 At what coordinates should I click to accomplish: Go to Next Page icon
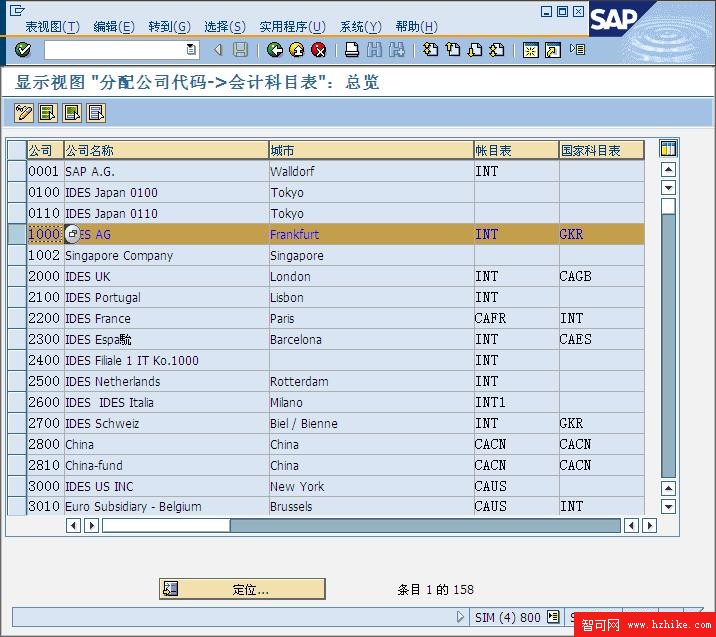click(x=475, y=50)
